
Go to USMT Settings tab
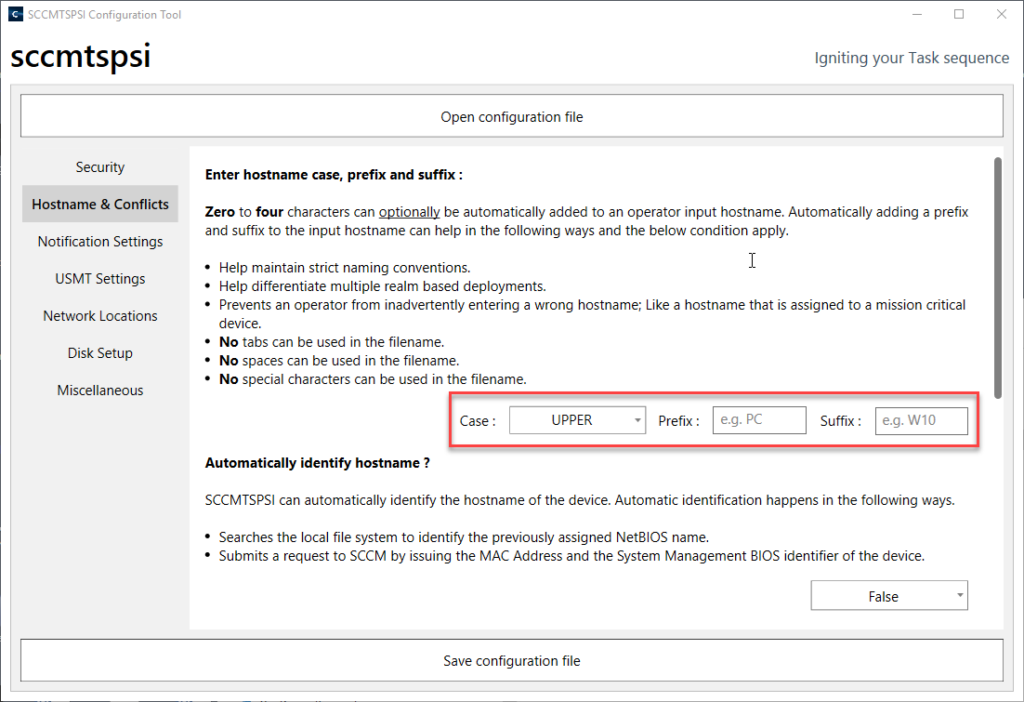pos(100,278)
